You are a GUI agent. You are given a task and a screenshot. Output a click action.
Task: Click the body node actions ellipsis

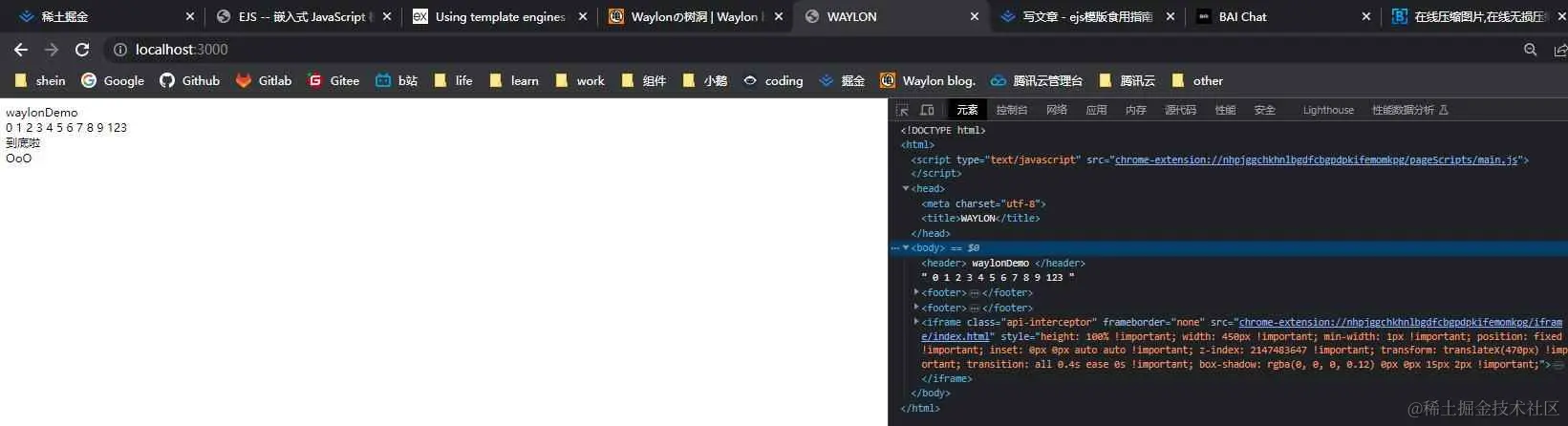click(895, 247)
